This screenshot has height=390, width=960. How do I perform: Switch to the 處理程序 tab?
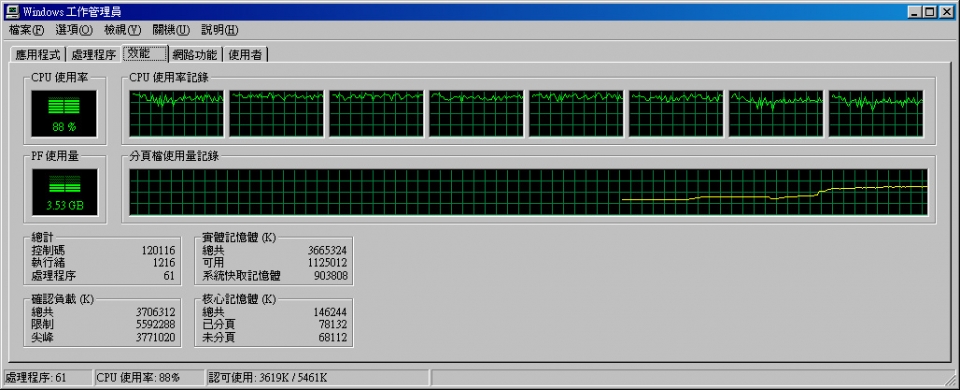94,54
